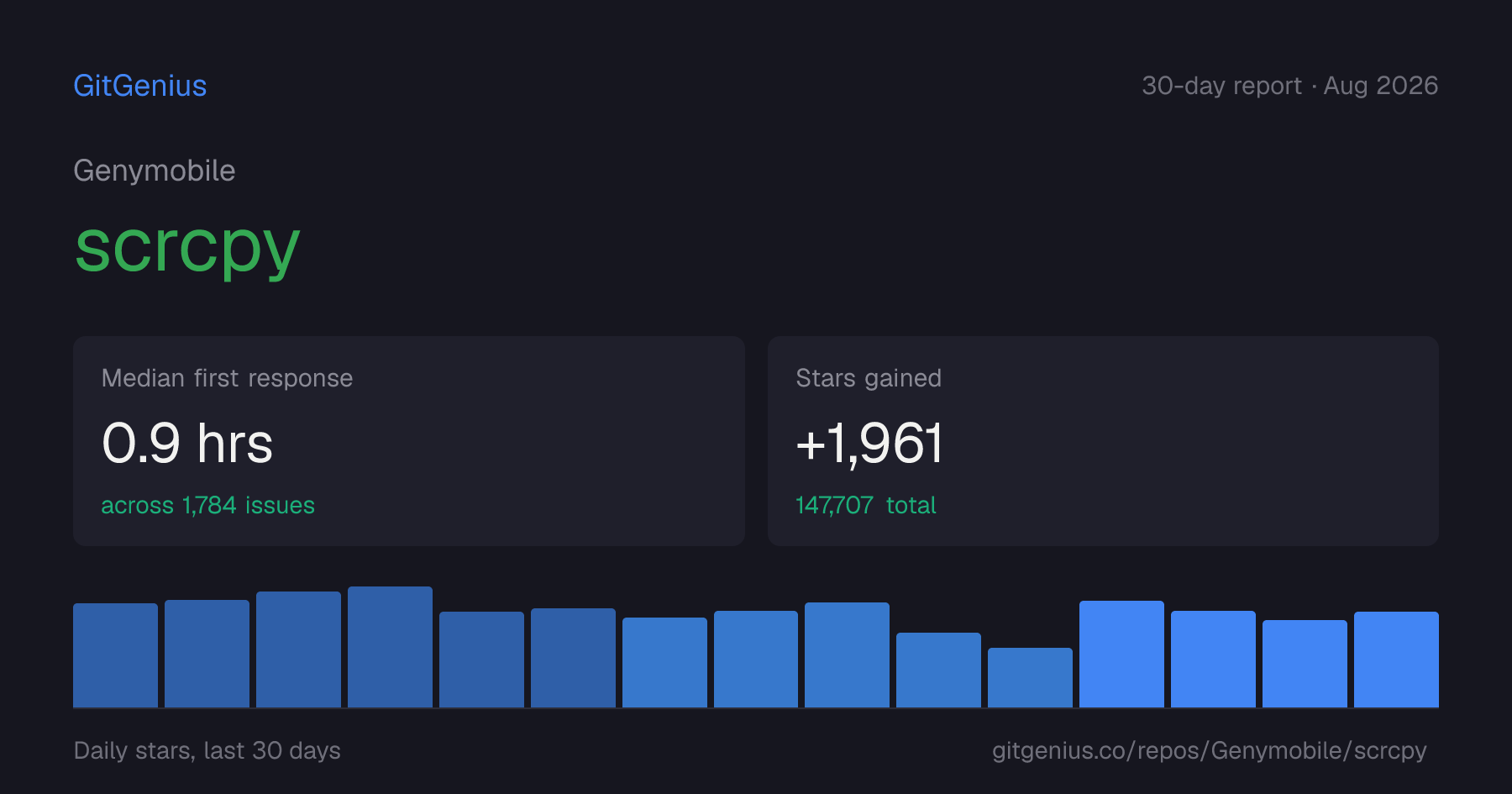Click the shortest bar in the daily stars chart
The height and width of the screenshot is (794, 1512).
[1030, 677]
